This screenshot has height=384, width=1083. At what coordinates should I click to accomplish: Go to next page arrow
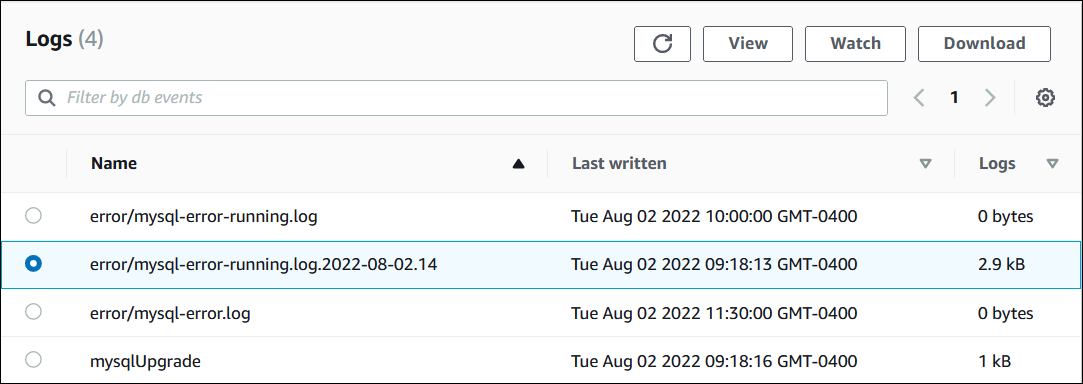(x=990, y=98)
